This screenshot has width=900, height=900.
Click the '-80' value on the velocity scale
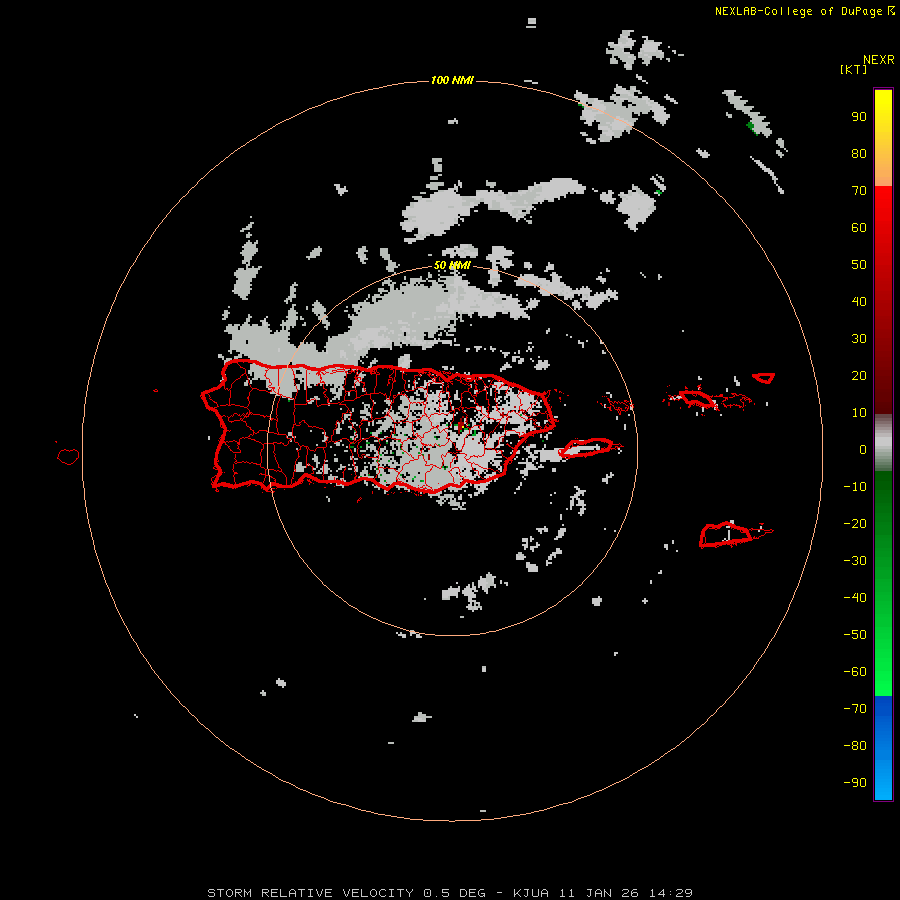[855, 746]
